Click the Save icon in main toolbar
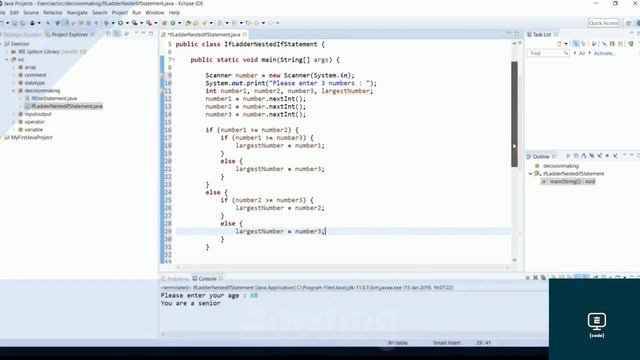This screenshot has height=360, width=640. pos(15,23)
